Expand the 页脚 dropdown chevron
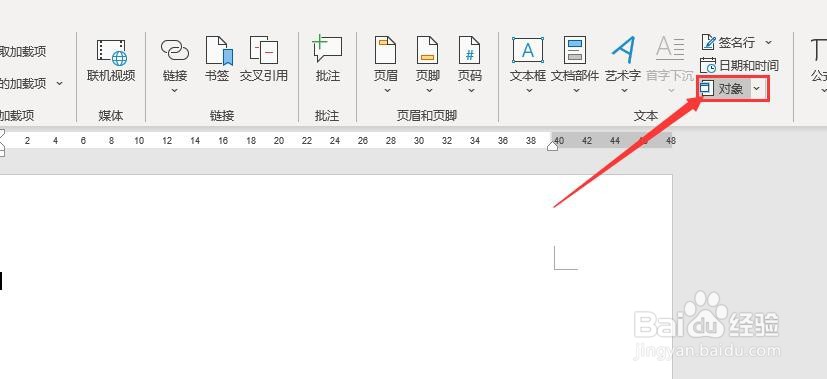Screen dimensions: 827x379 (429, 91)
